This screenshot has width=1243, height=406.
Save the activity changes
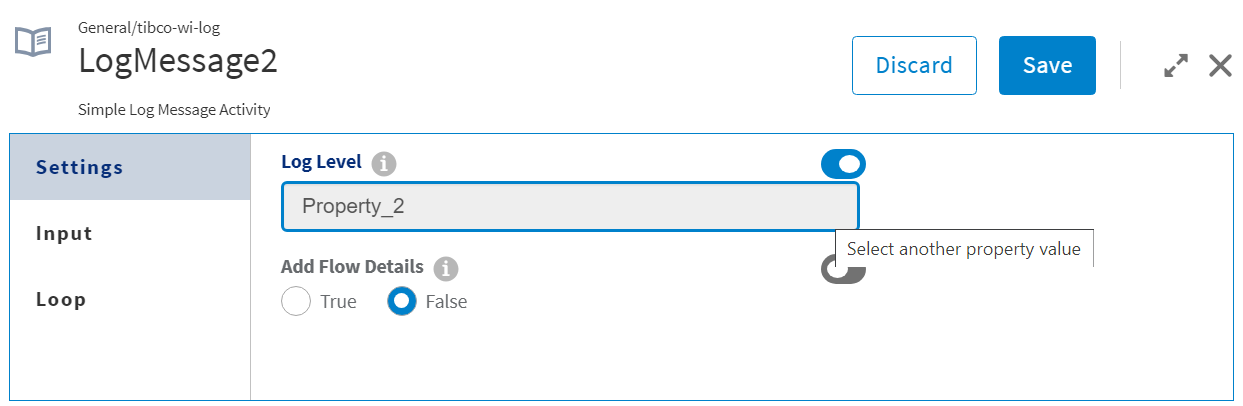pos(1047,66)
